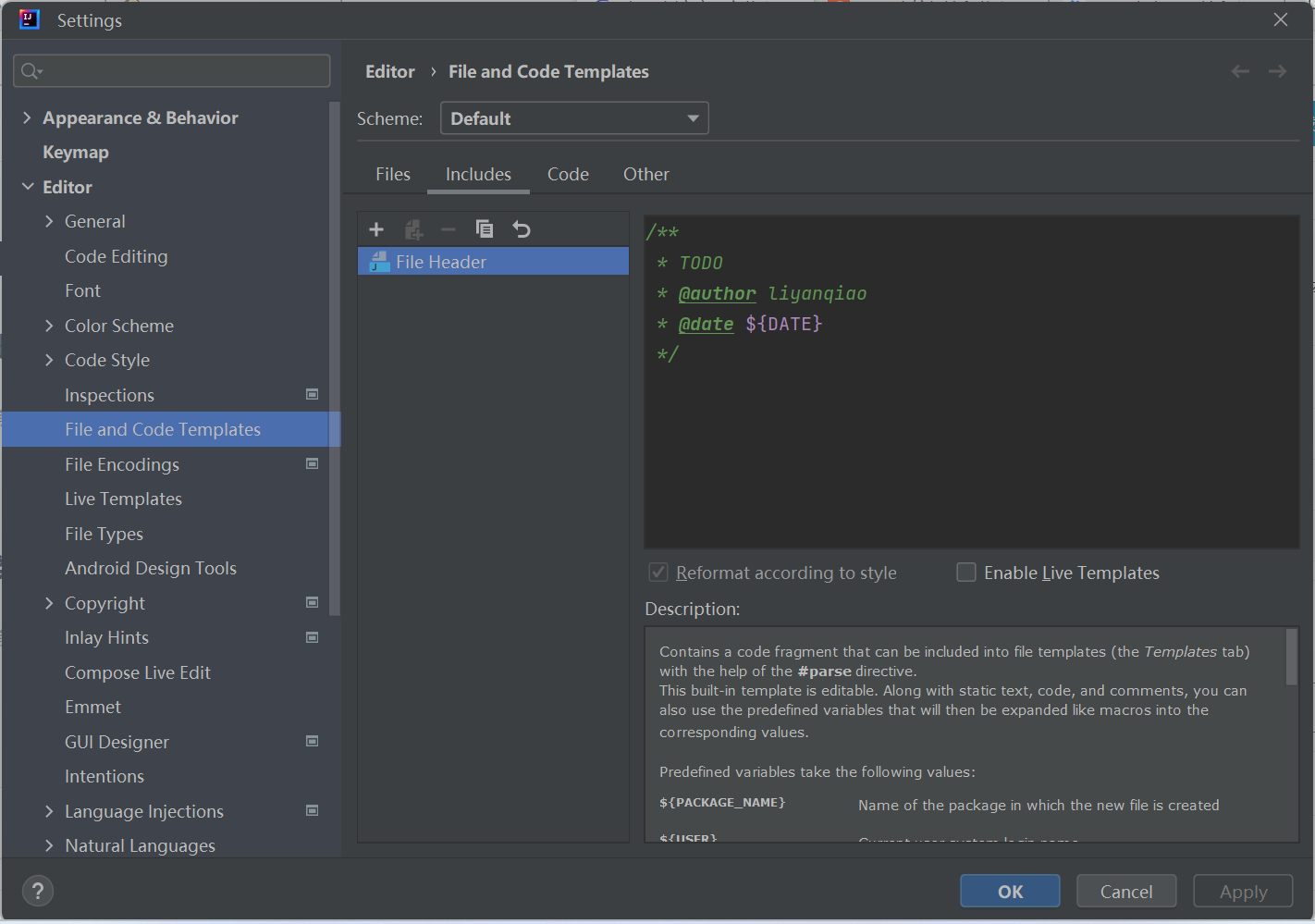Select File and Code Templates item
1315x924 pixels.
coord(171,429)
